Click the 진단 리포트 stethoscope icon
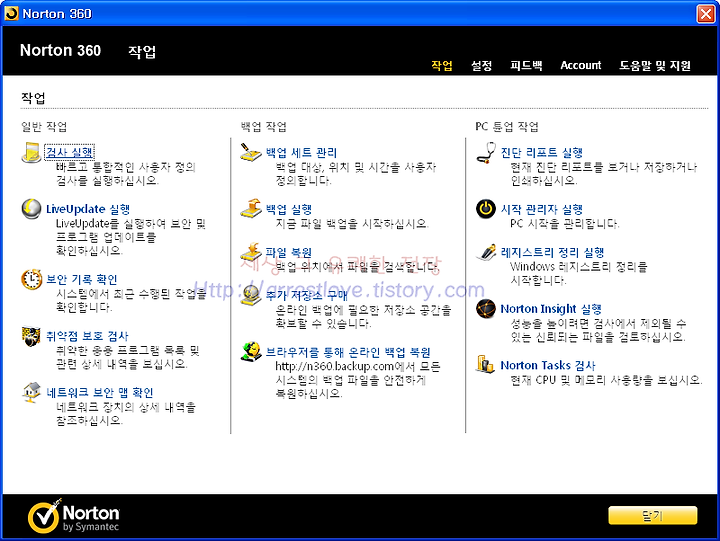This screenshot has width=720, height=541. click(x=486, y=152)
